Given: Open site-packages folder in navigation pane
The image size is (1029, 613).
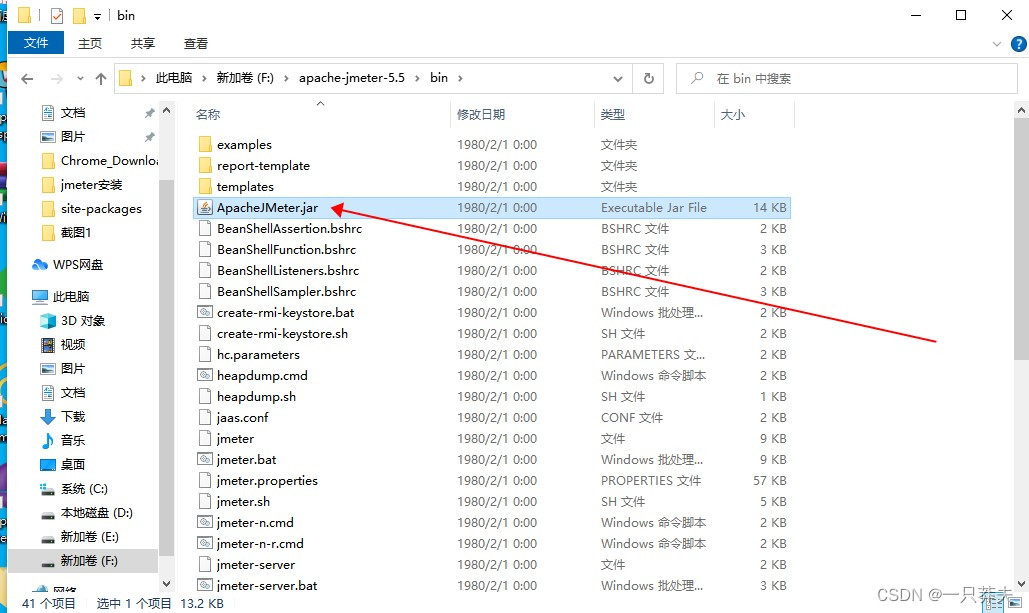Looking at the screenshot, I should tap(101, 209).
